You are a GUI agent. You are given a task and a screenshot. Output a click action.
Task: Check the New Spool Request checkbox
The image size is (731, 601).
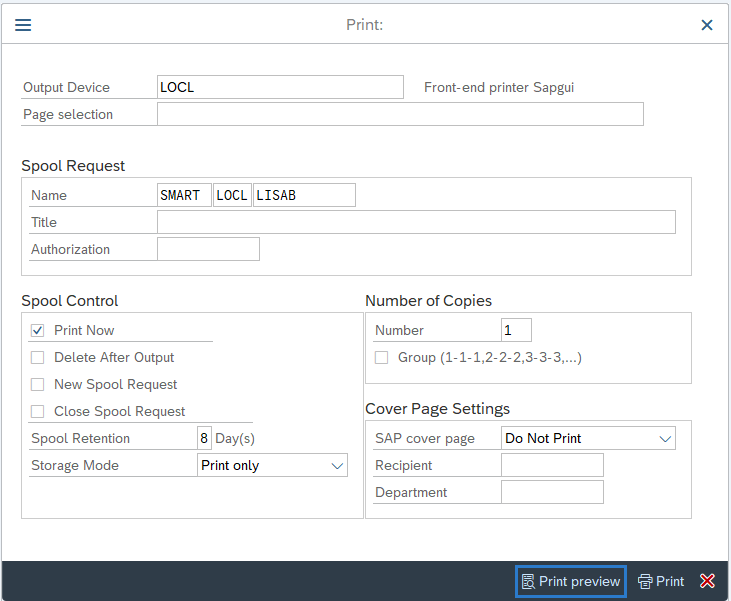[37, 385]
